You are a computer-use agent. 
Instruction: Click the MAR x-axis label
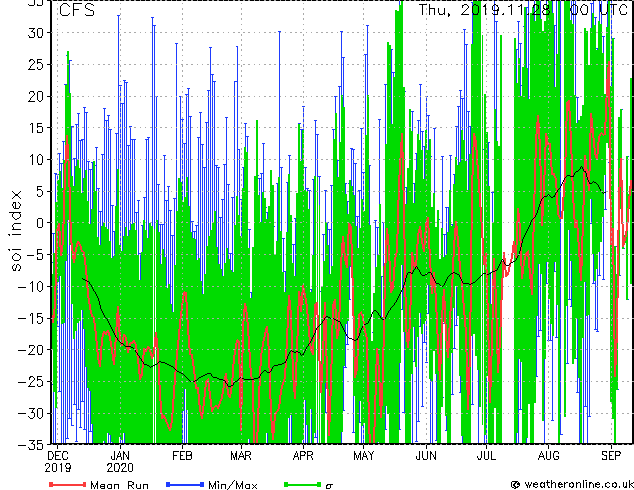(x=241, y=456)
